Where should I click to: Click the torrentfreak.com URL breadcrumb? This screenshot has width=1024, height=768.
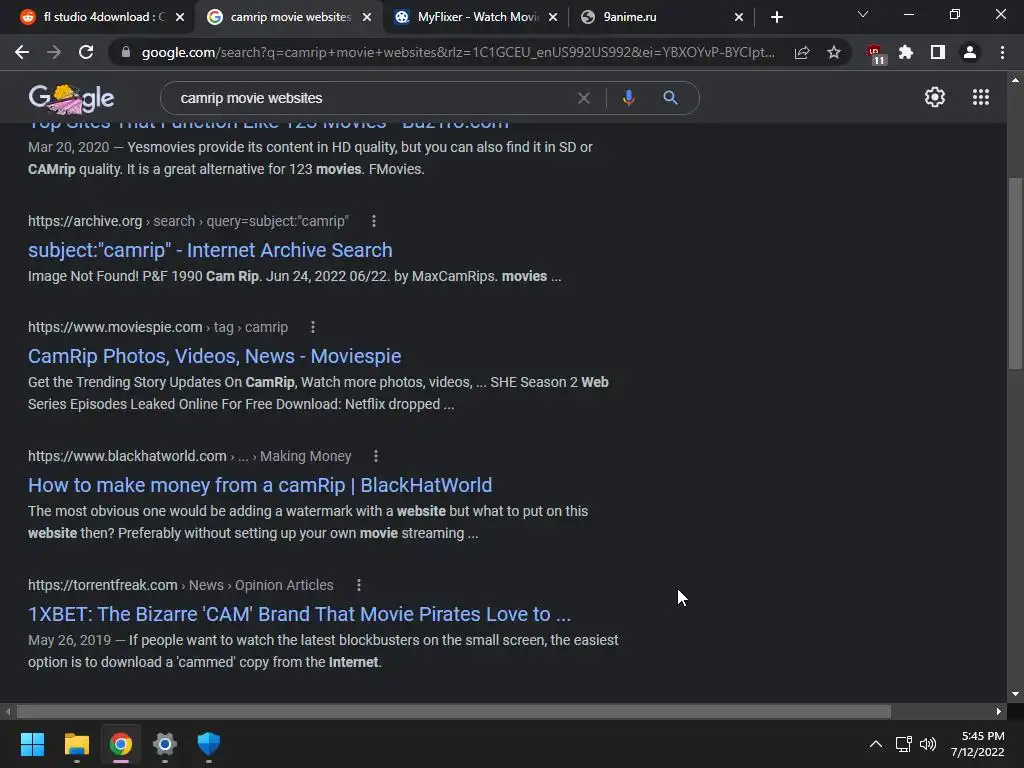(180, 585)
